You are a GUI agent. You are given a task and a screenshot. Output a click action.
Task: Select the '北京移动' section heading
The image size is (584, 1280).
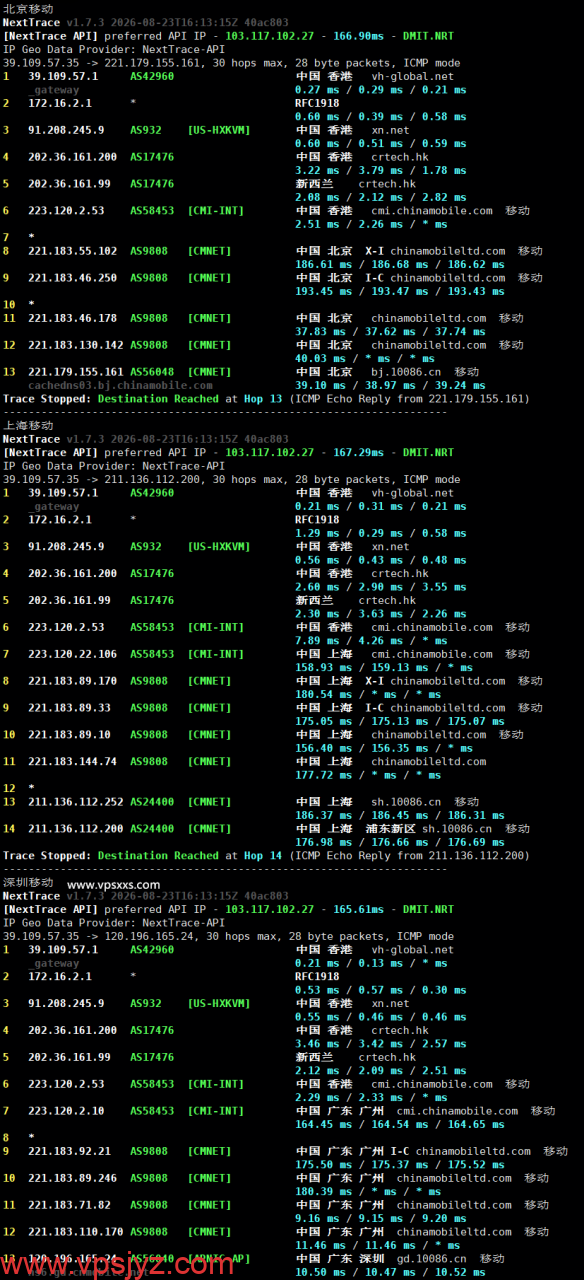(28, 8)
